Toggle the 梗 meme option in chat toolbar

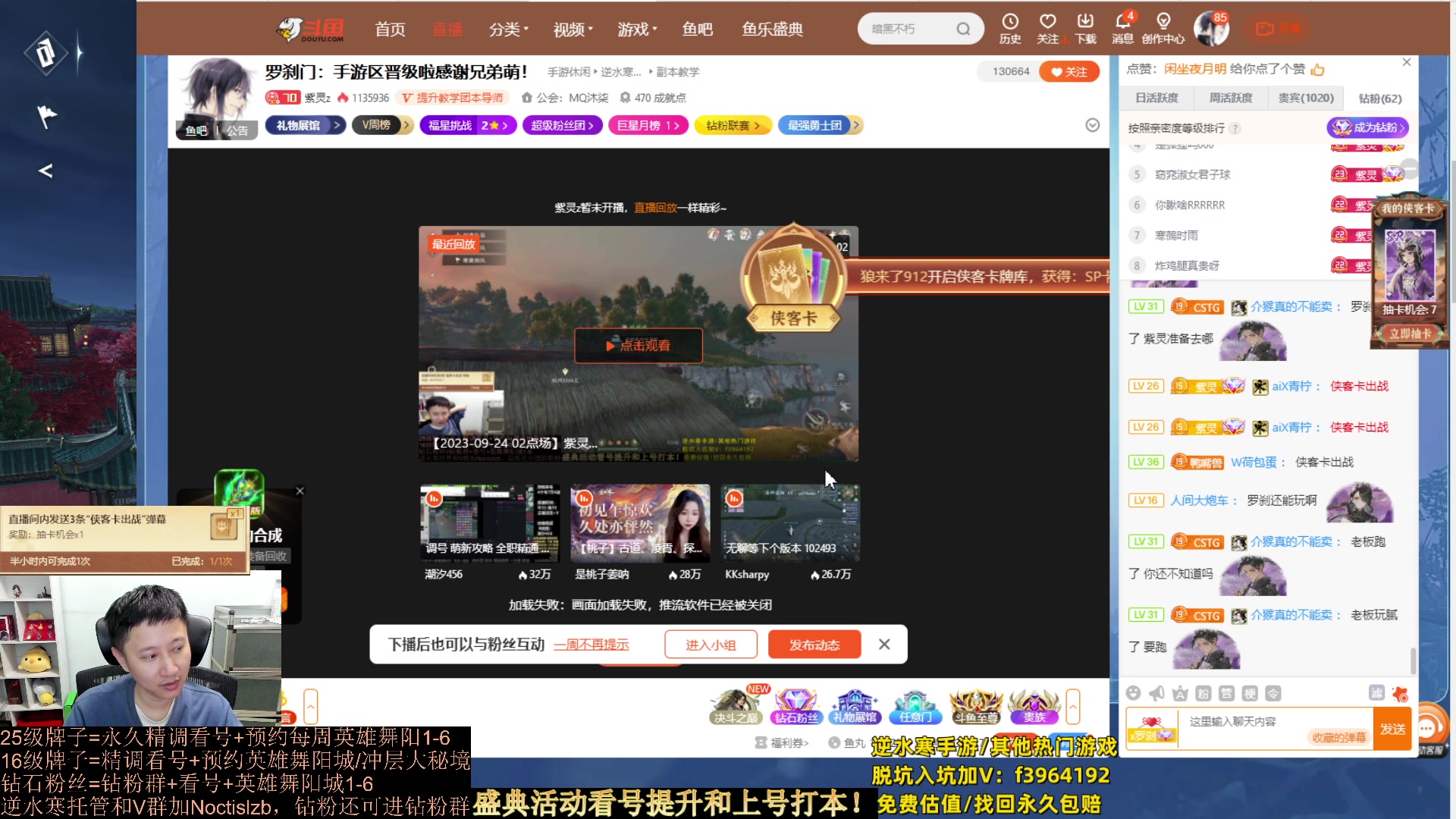pyautogui.click(x=1251, y=693)
